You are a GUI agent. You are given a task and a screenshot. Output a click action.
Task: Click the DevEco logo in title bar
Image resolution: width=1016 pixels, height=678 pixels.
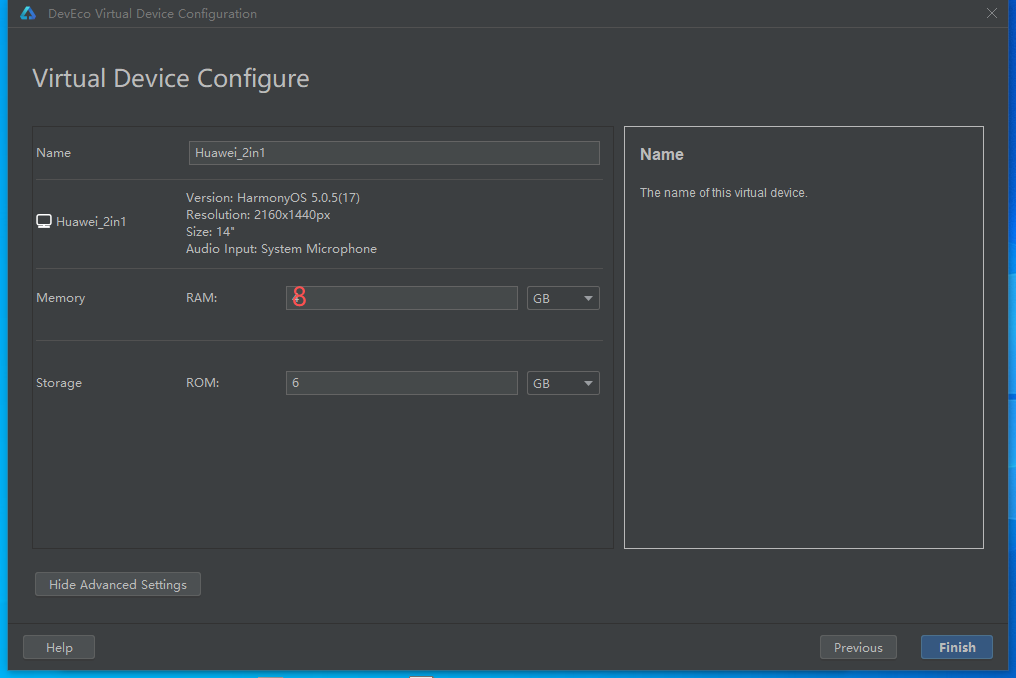click(x=28, y=14)
